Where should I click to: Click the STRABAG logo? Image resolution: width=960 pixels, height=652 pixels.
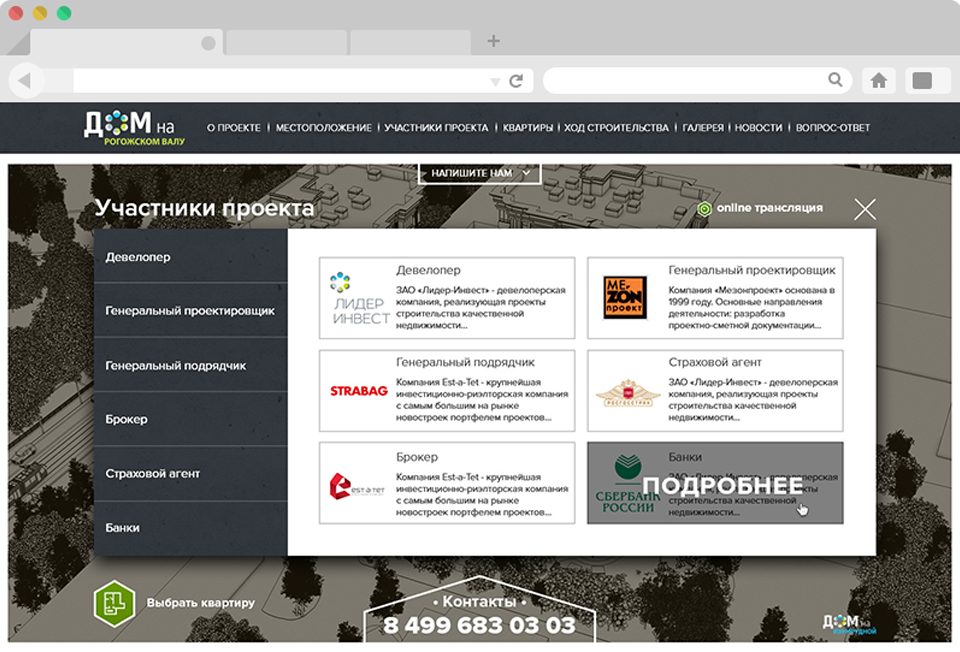click(358, 391)
